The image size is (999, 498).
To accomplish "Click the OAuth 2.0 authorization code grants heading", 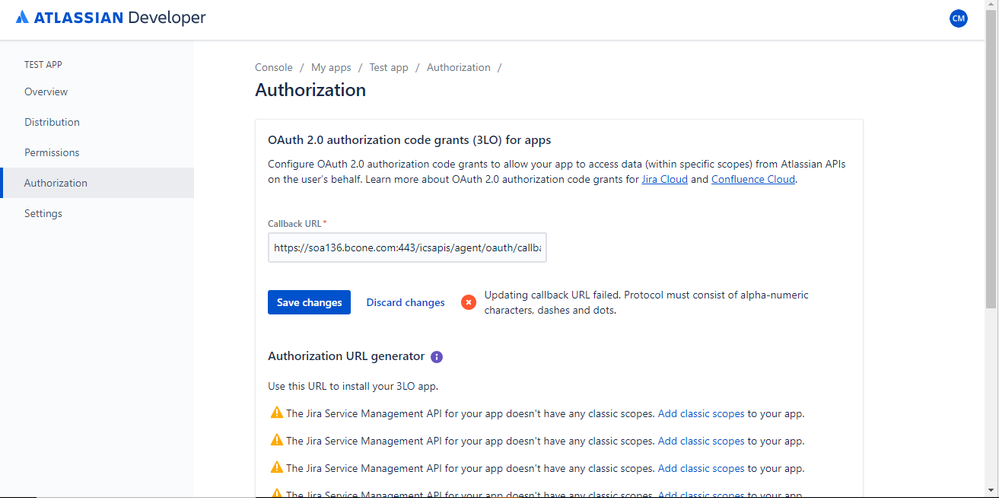I will [410, 140].
